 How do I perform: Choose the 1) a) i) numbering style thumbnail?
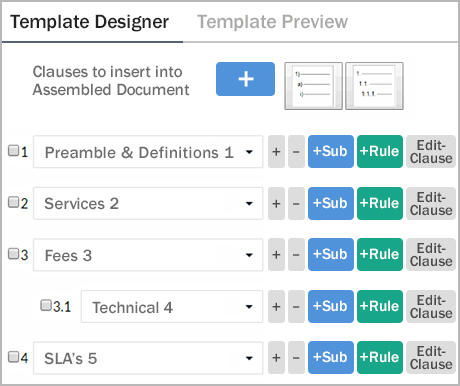tap(313, 86)
